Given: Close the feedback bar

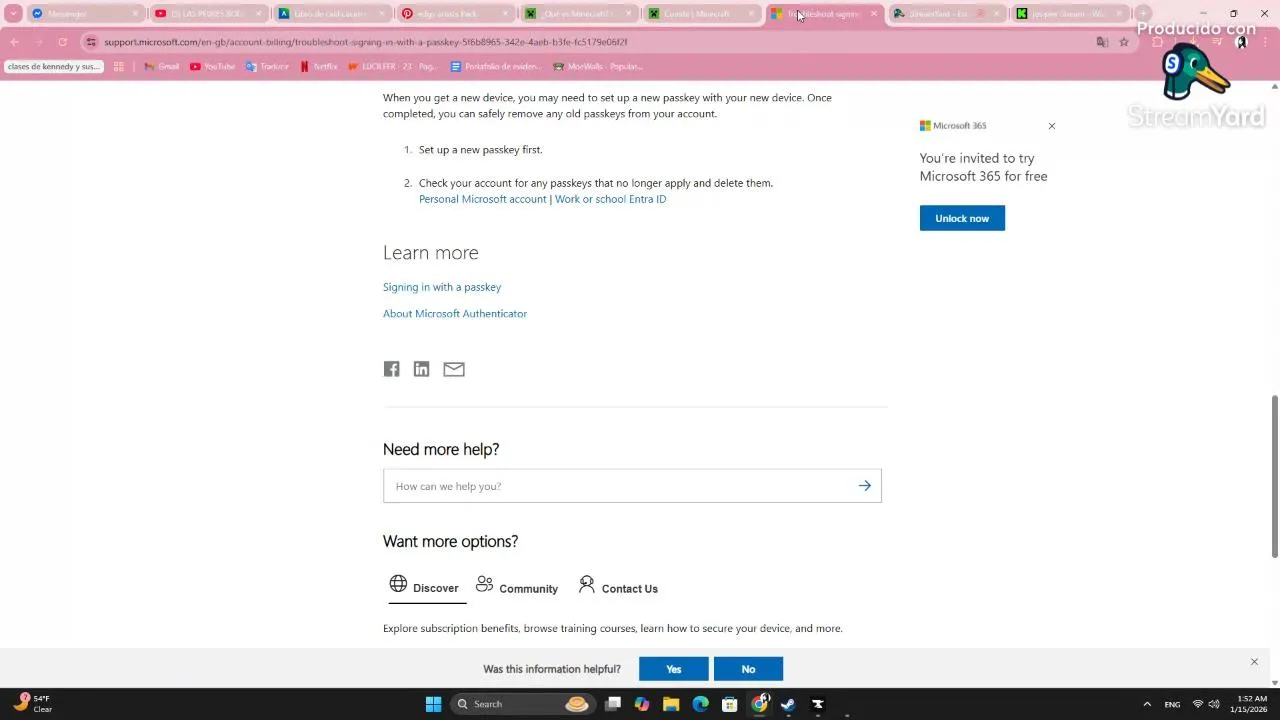Looking at the screenshot, I should (x=1254, y=662).
